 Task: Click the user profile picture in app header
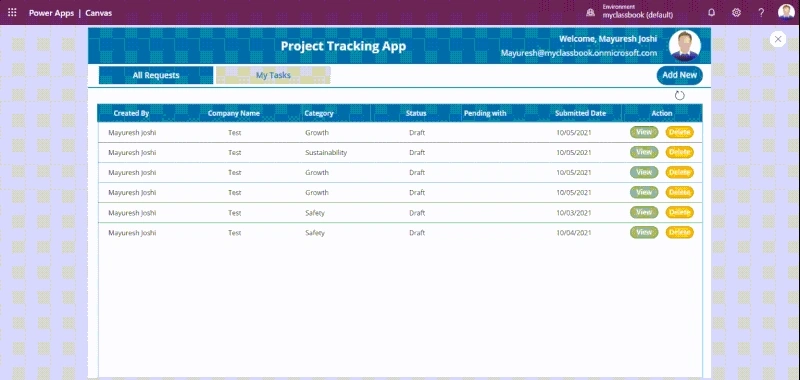(x=685, y=46)
